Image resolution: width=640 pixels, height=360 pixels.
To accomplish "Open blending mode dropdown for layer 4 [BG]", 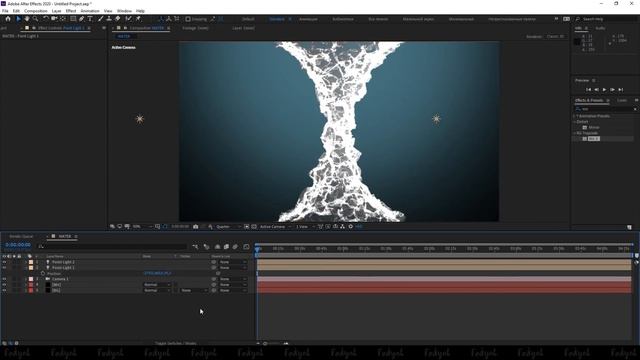I will pos(157,285).
